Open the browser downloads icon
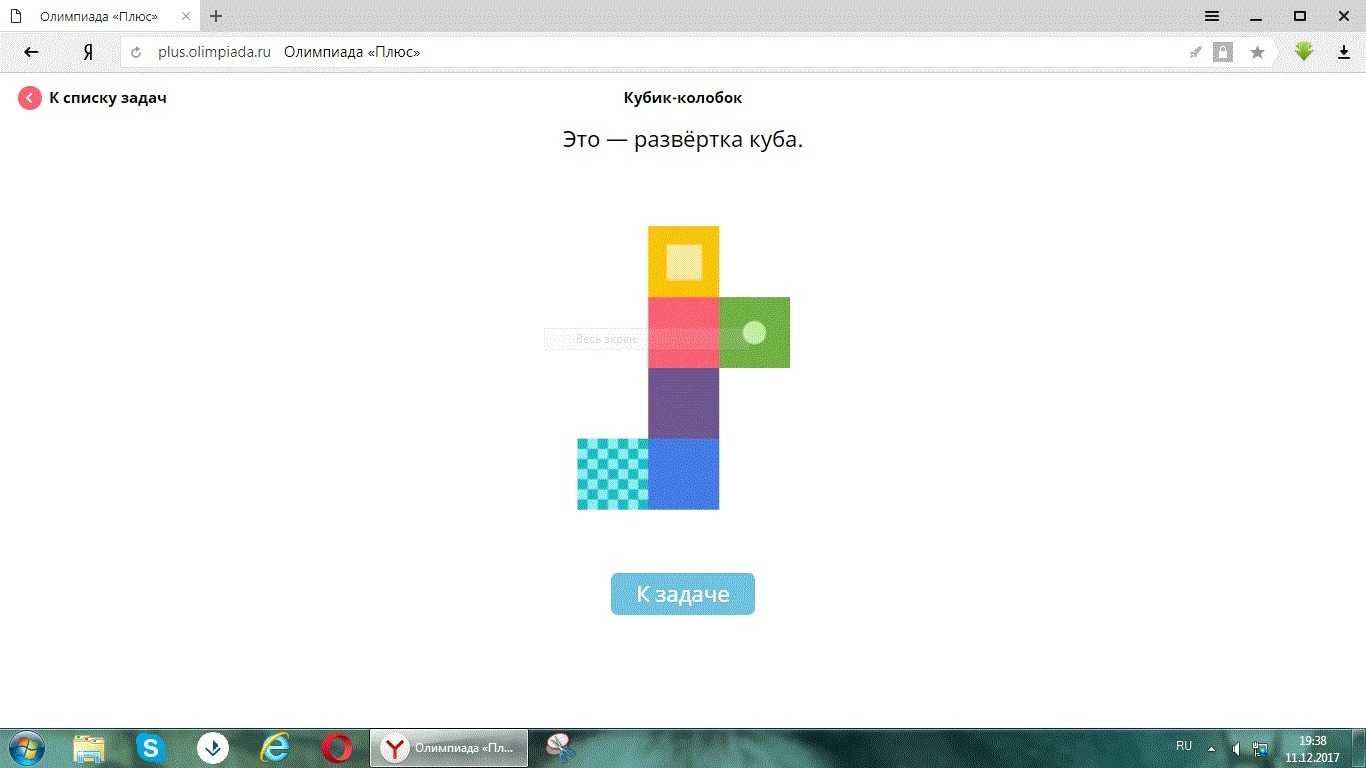This screenshot has width=1366, height=768. [1344, 52]
